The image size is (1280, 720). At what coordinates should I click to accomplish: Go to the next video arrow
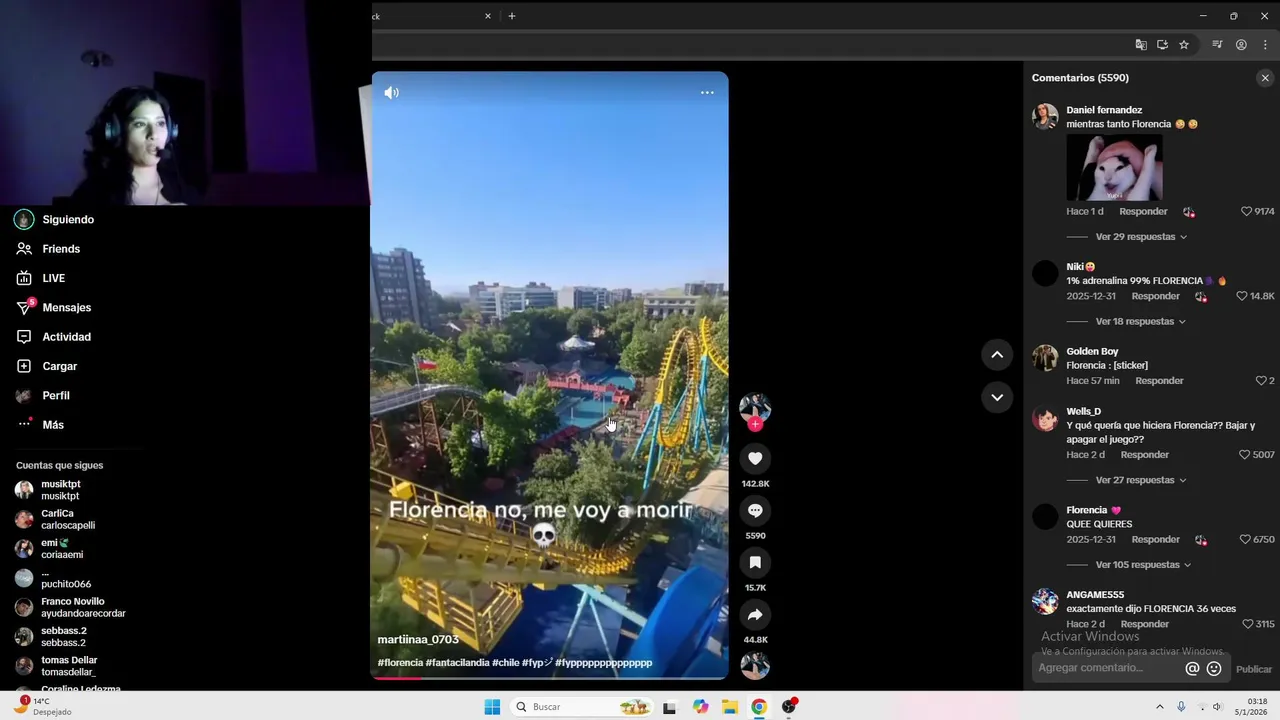pyautogui.click(x=997, y=397)
